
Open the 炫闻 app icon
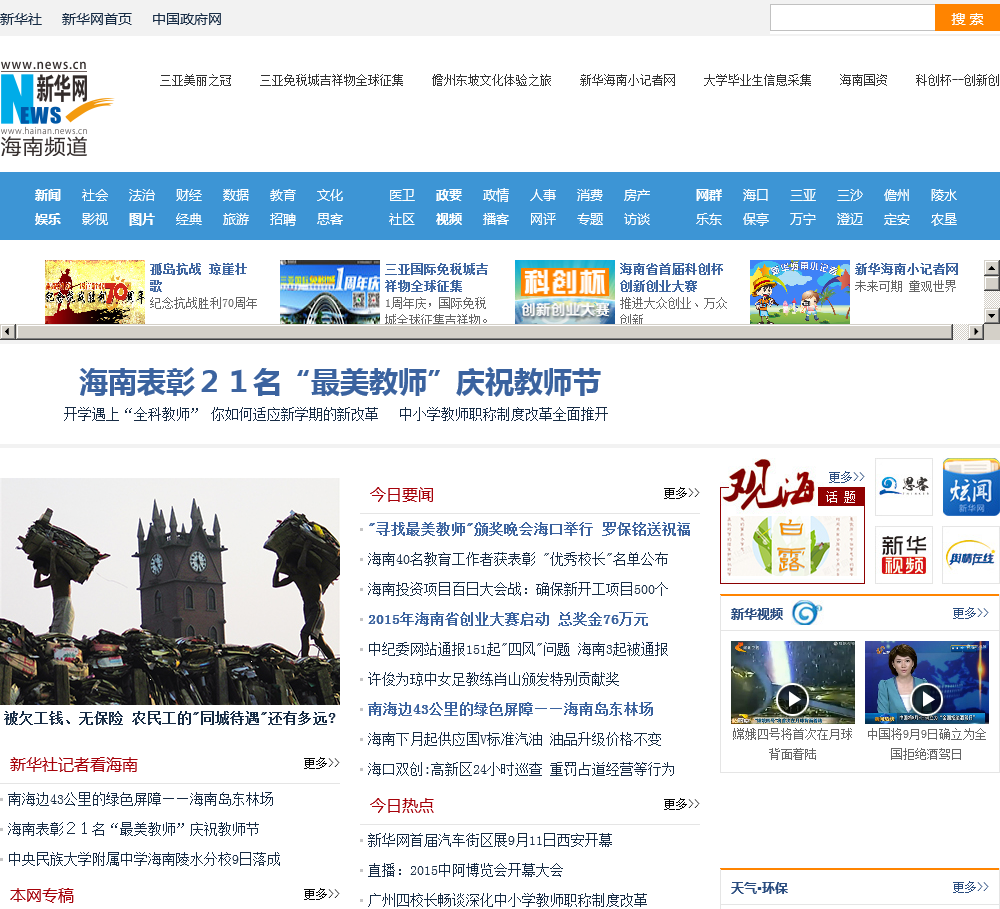[x=971, y=487]
